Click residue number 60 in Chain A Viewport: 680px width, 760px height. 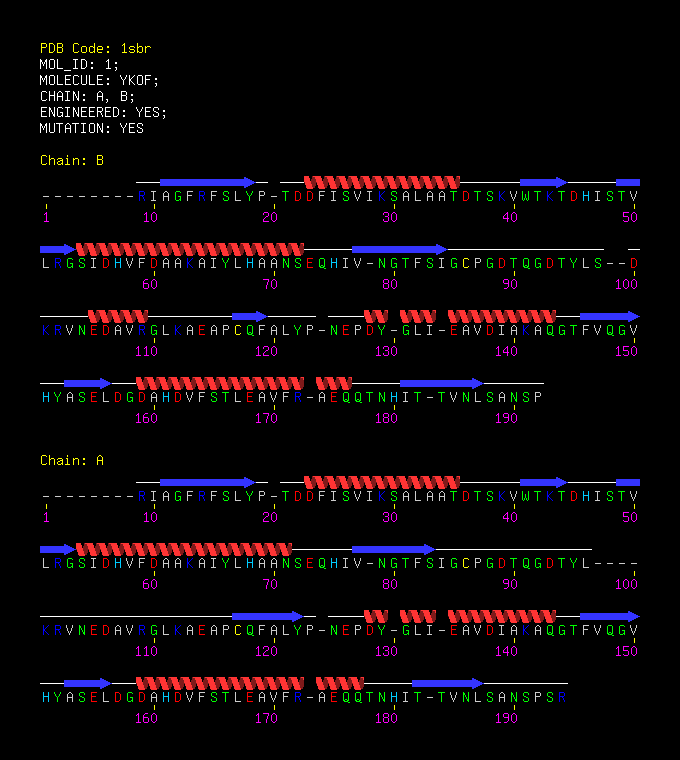[150, 585]
